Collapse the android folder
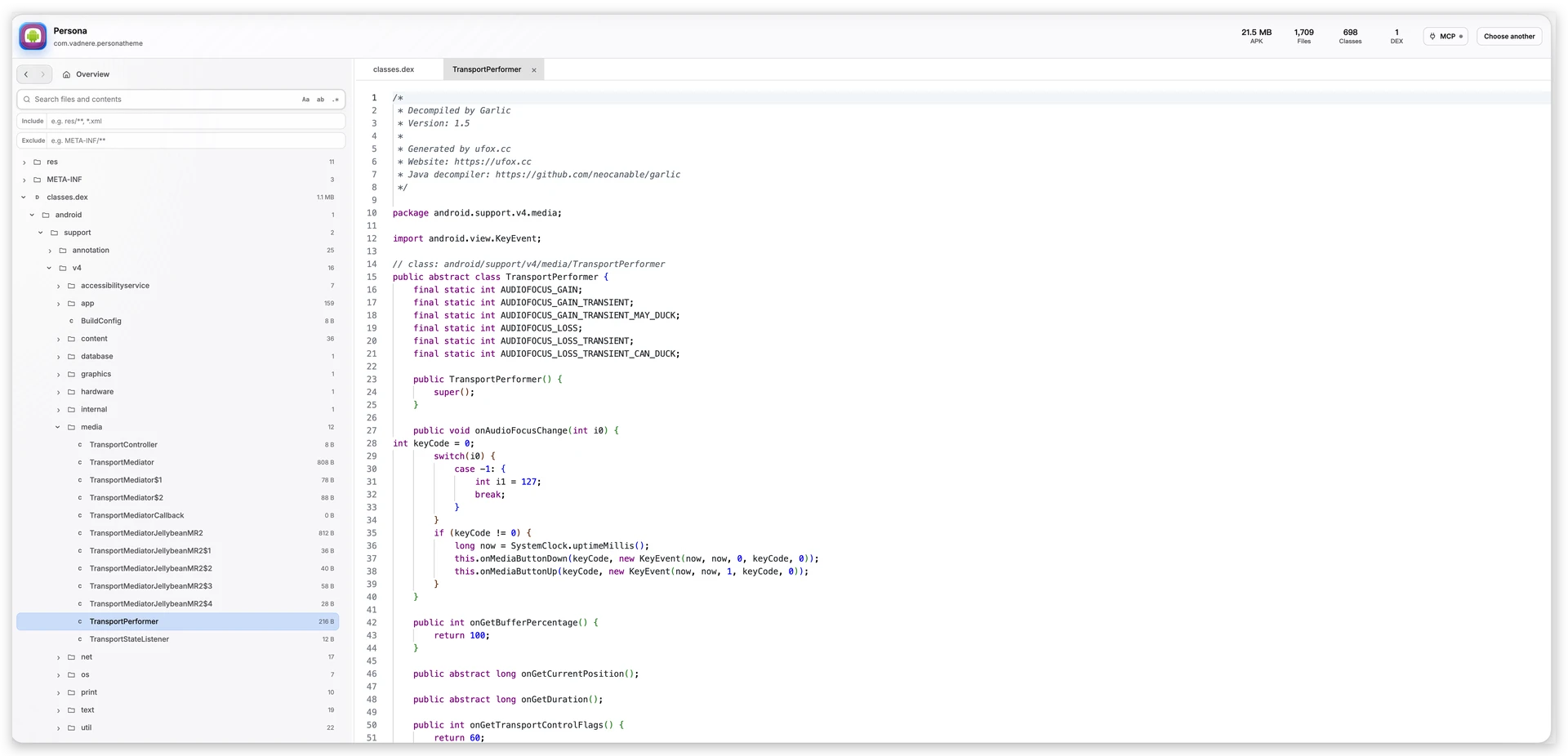Image resolution: width=1568 pixels, height=756 pixels. click(32, 216)
